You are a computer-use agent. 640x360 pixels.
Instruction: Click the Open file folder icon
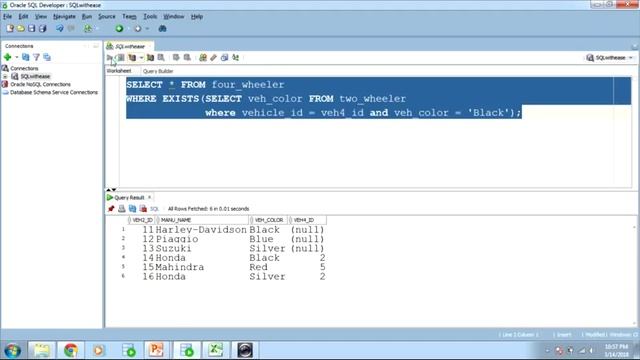click(21, 29)
